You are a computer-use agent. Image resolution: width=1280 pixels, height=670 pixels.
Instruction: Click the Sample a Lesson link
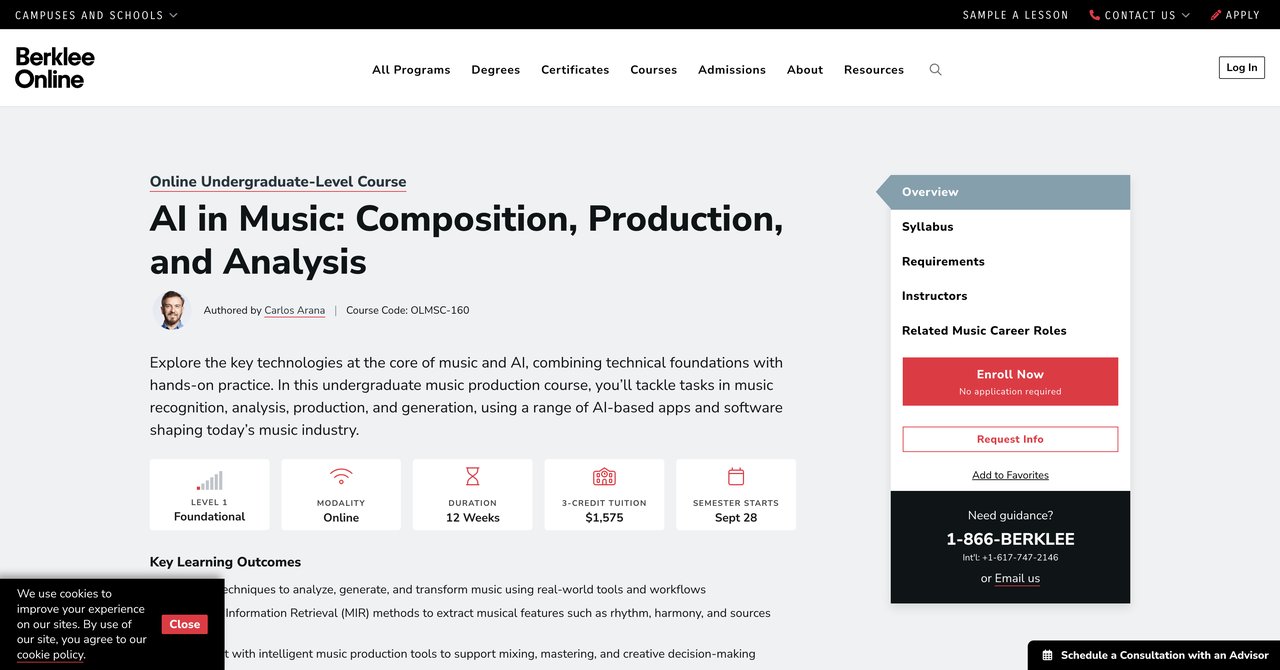point(1016,15)
